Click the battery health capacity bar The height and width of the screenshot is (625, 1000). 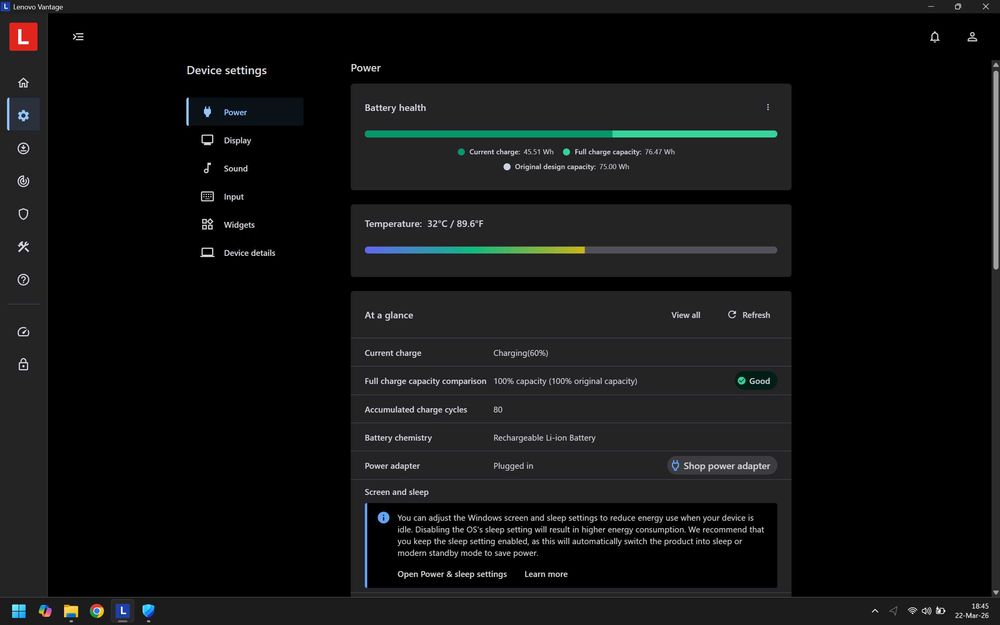click(x=571, y=134)
